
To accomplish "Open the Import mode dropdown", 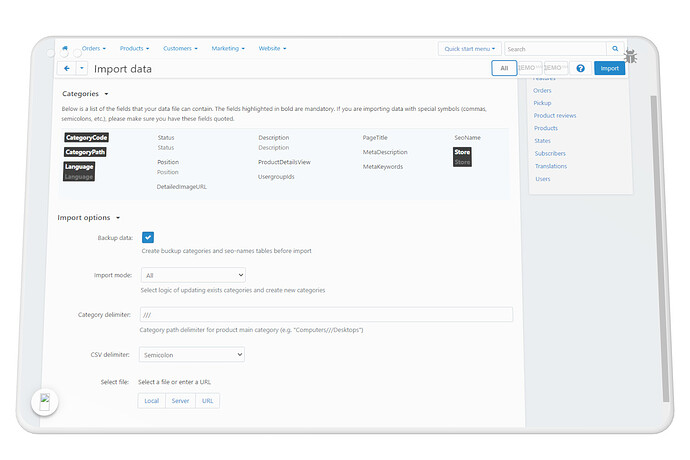I will point(193,275).
